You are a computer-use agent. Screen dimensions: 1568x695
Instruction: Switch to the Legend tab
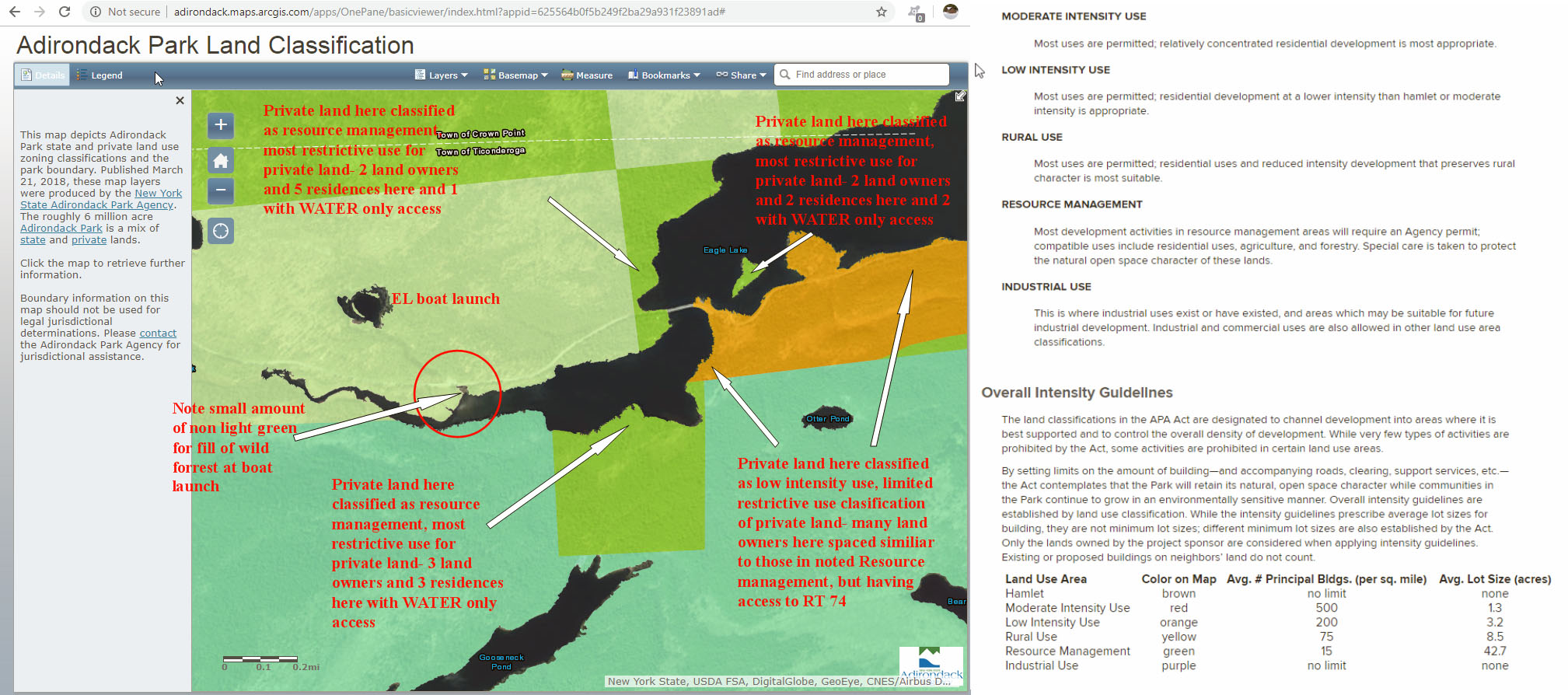100,75
